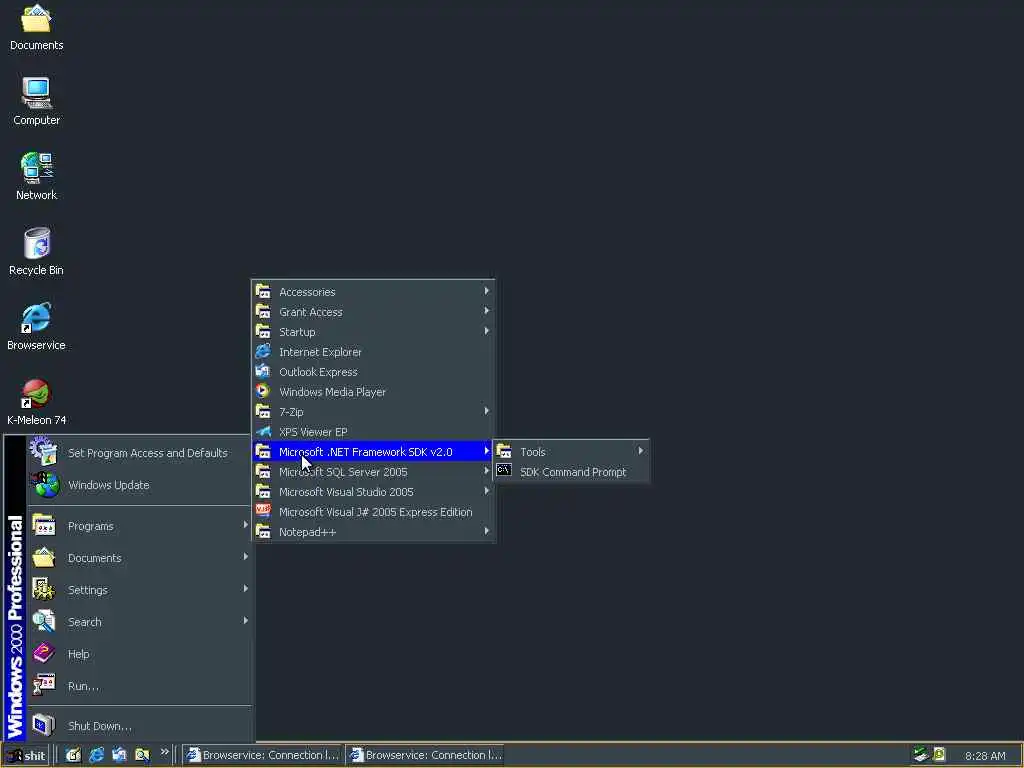Select the Network desktop icon
1024x768 pixels.
coord(37,176)
